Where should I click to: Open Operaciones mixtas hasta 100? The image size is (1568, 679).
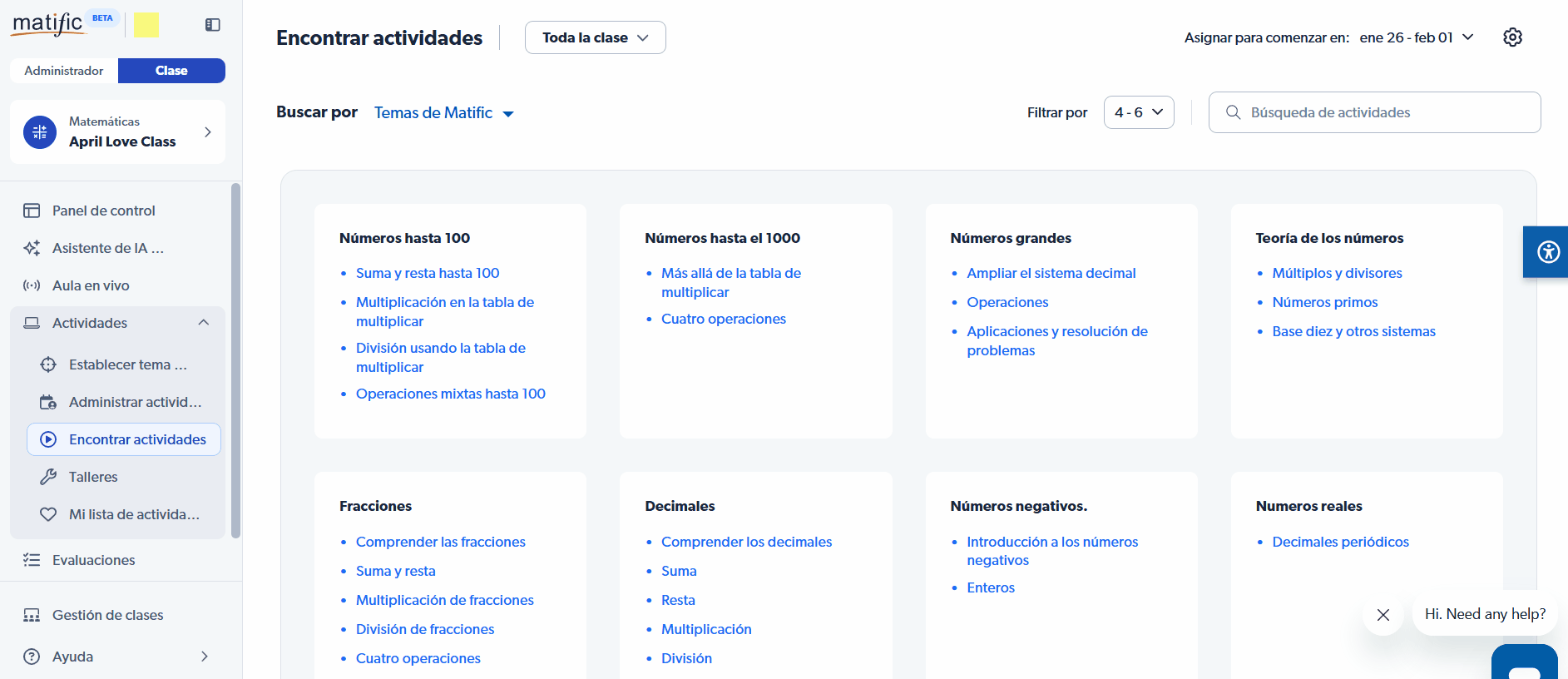[x=451, y=394]
